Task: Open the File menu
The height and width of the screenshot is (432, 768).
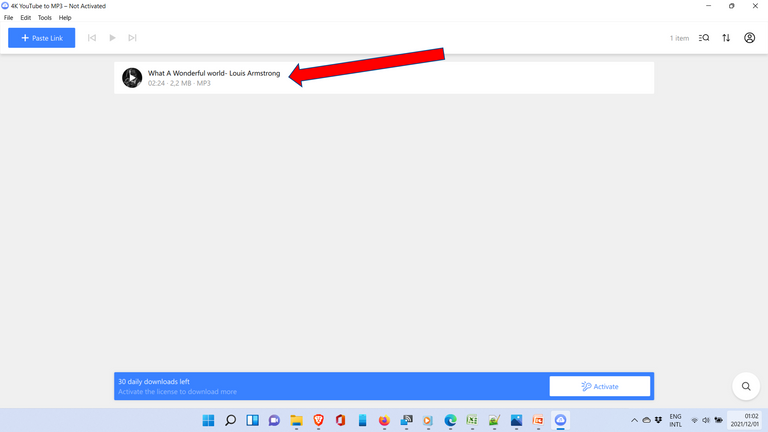Action: 8,18
